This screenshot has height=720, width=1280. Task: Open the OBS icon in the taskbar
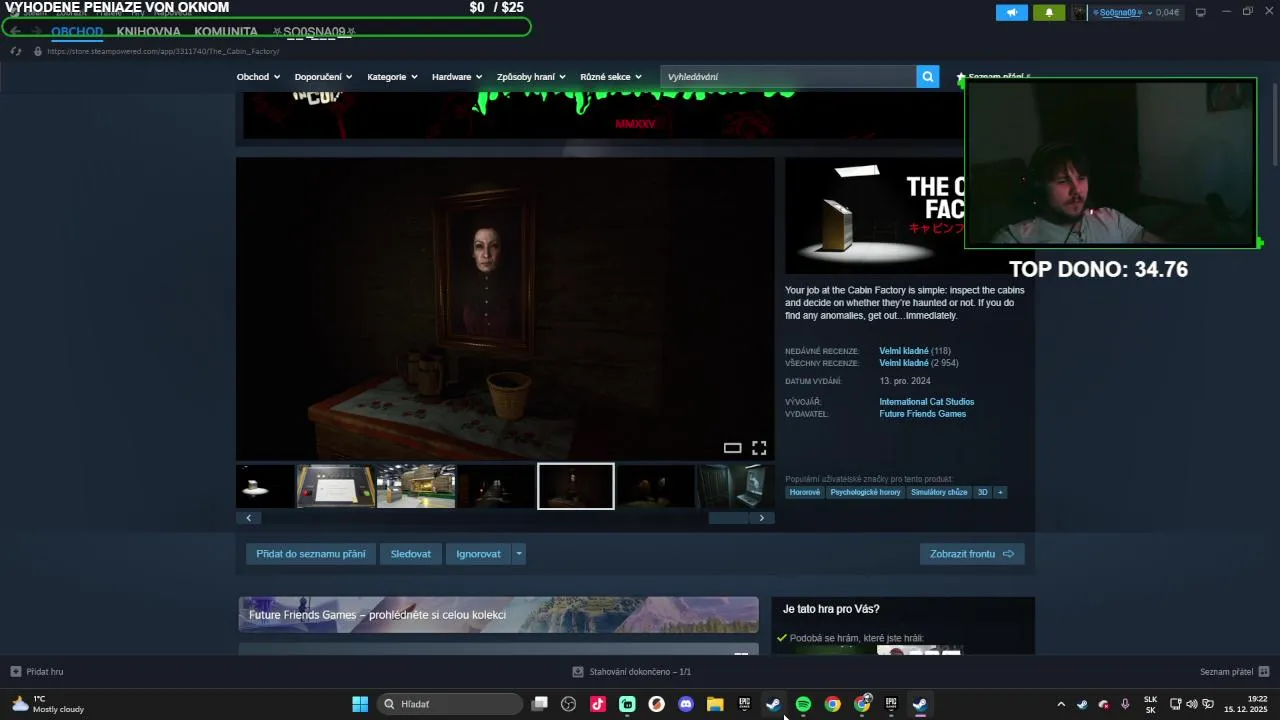[x=569, y=704]
